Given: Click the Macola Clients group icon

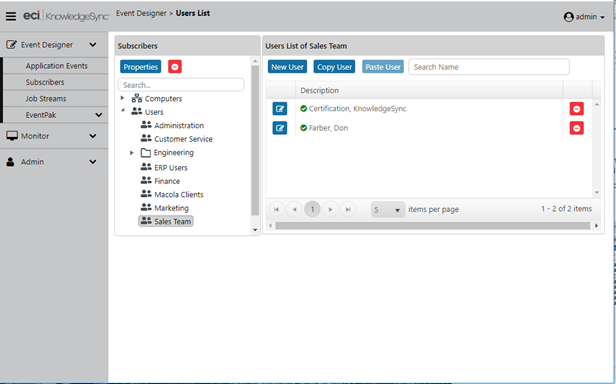Looking at the screenshot, I should coord(146,193).
